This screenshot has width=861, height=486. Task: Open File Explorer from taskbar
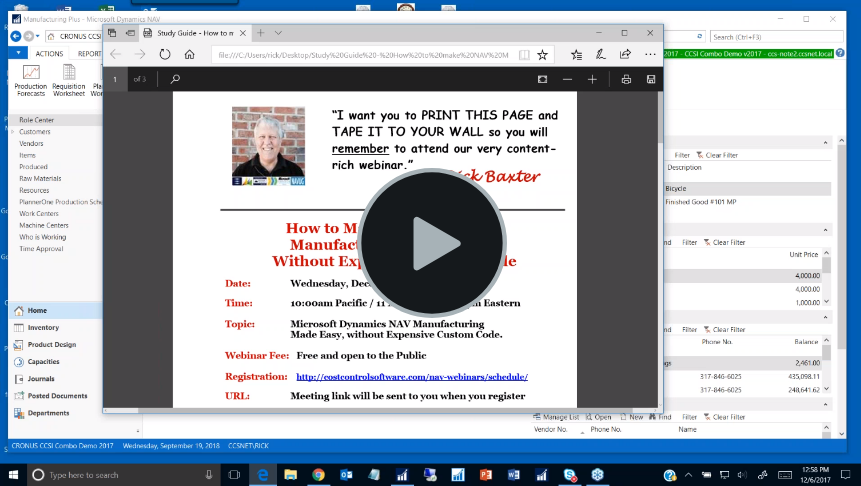[x=290, y=475]
